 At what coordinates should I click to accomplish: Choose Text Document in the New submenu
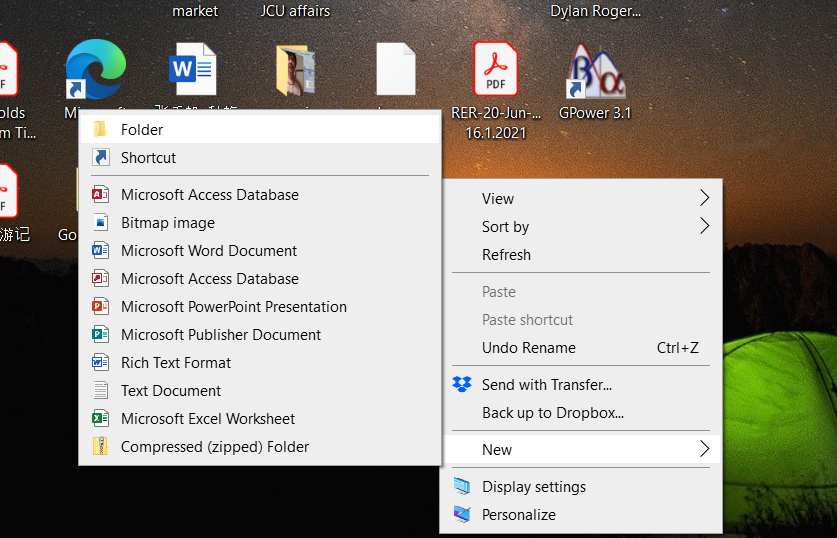click(x=171, y=391)
